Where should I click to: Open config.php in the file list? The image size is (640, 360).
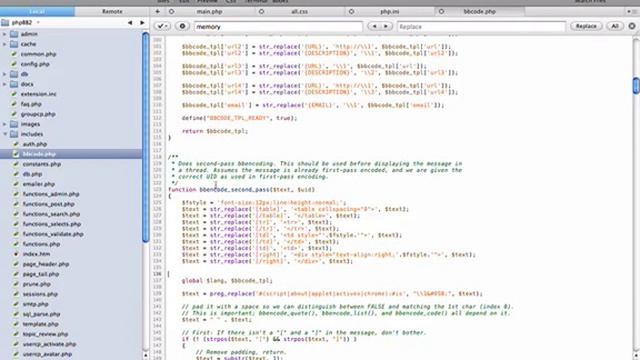(x=35, y=64)
